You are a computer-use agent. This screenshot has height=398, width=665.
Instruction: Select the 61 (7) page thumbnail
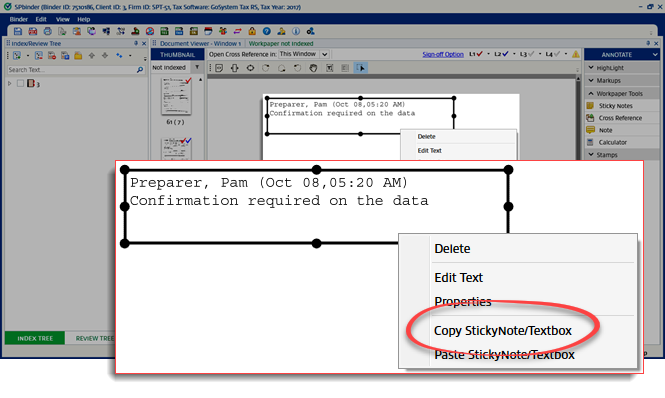(x=176, y=96)
